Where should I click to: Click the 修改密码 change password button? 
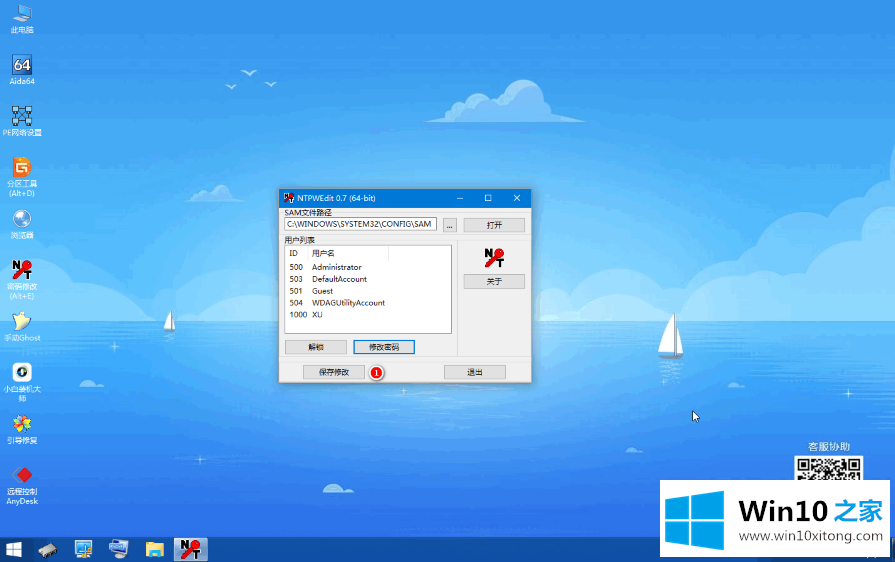(x=384, y=347)
